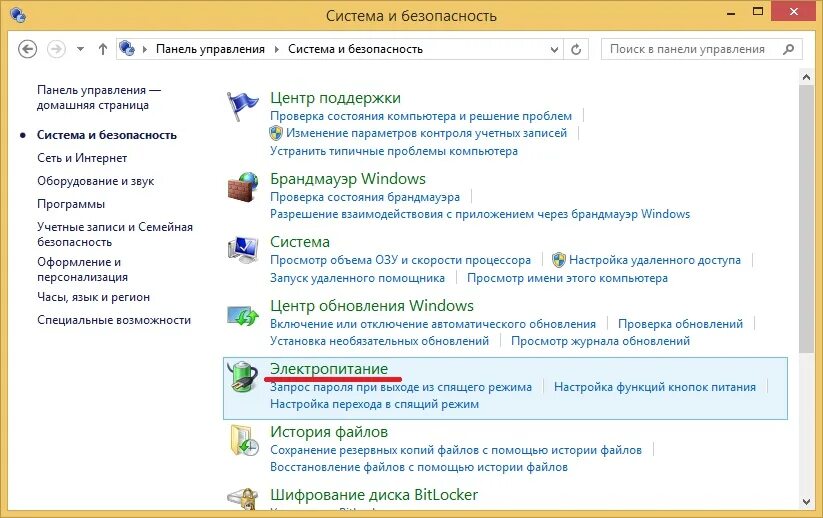Click Настройка удаленного доступа link
Image resolution: width=823 pixels, height=518 pixels.
click(655, 260)
